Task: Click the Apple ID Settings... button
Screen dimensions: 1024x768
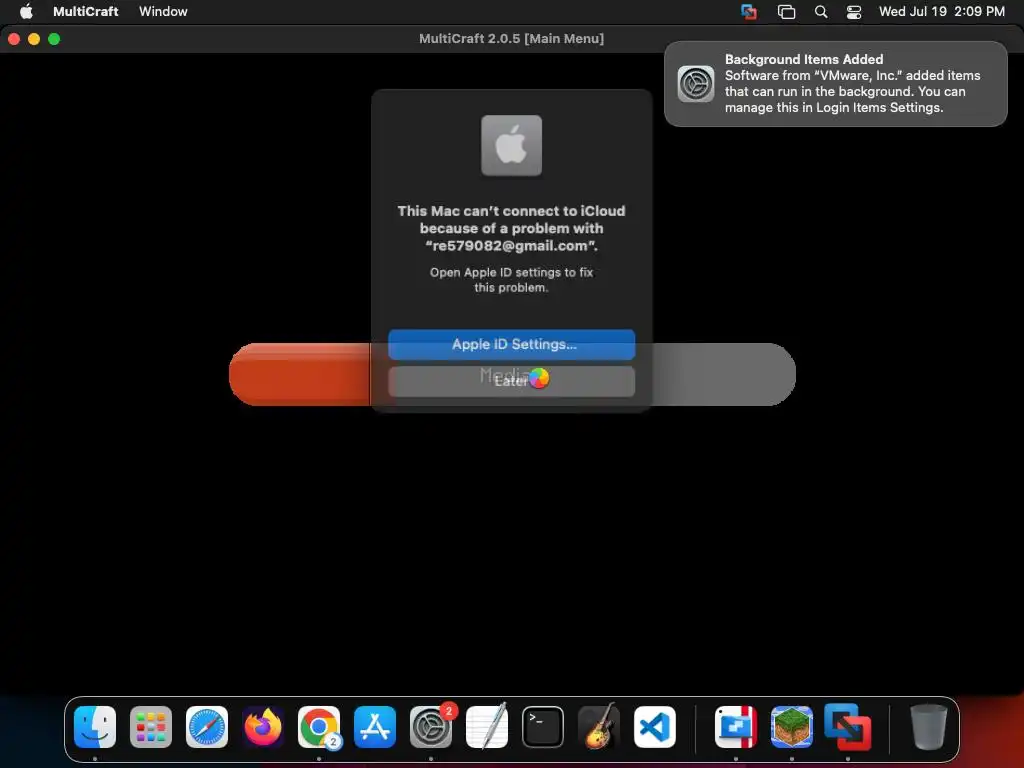Action: click(511, 344)
